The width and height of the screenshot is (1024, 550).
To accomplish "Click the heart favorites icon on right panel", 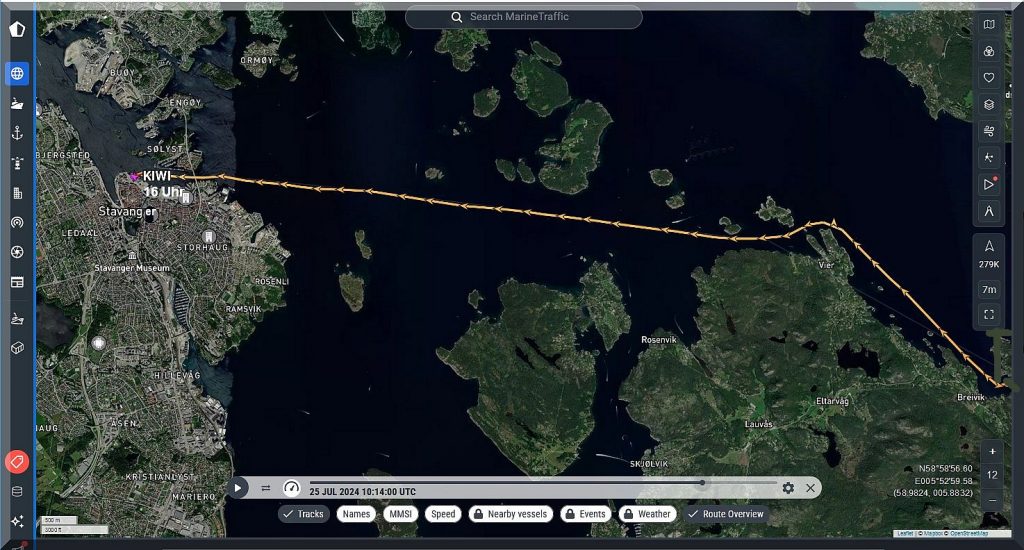I will pos(988,78).
